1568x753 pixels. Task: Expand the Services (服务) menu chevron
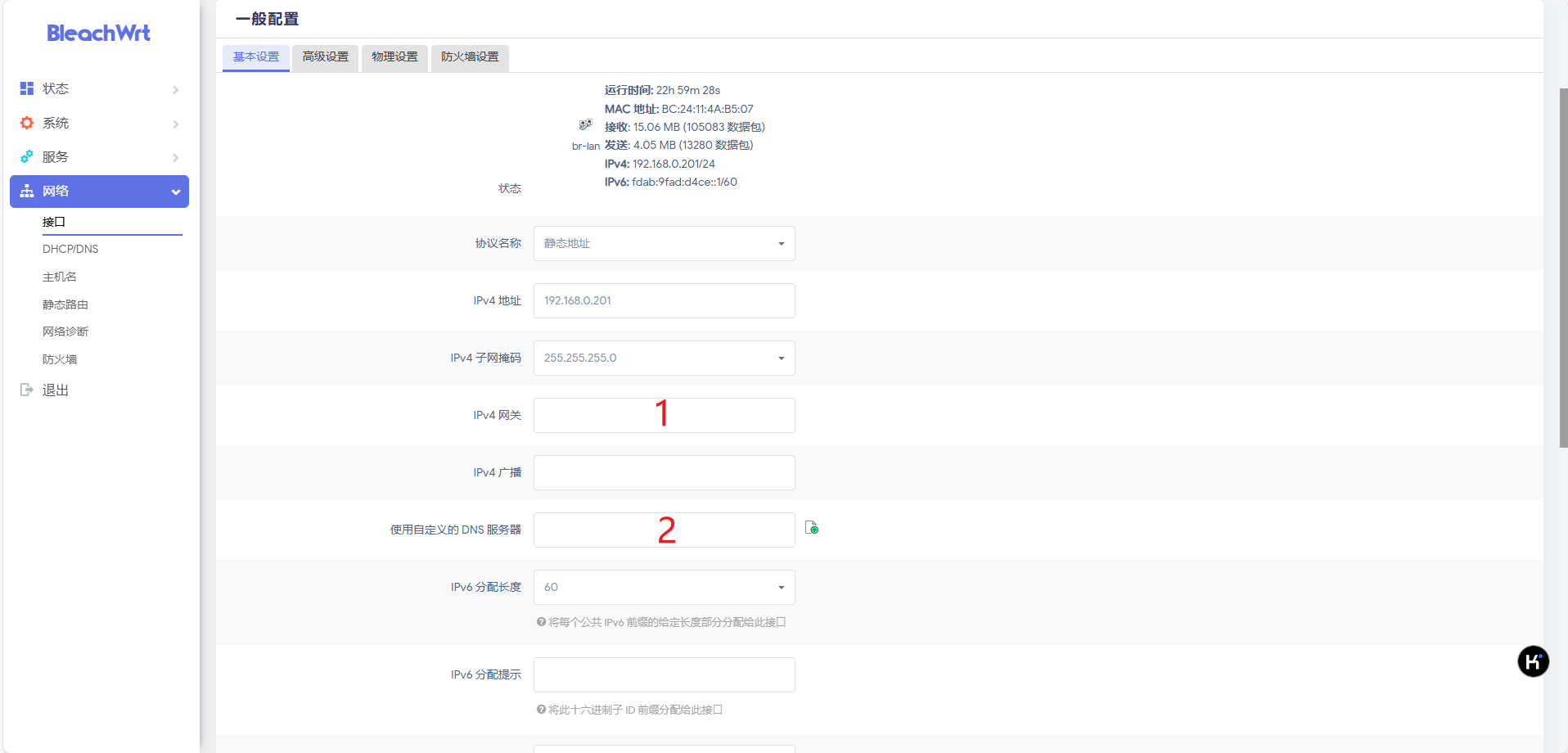175,157
